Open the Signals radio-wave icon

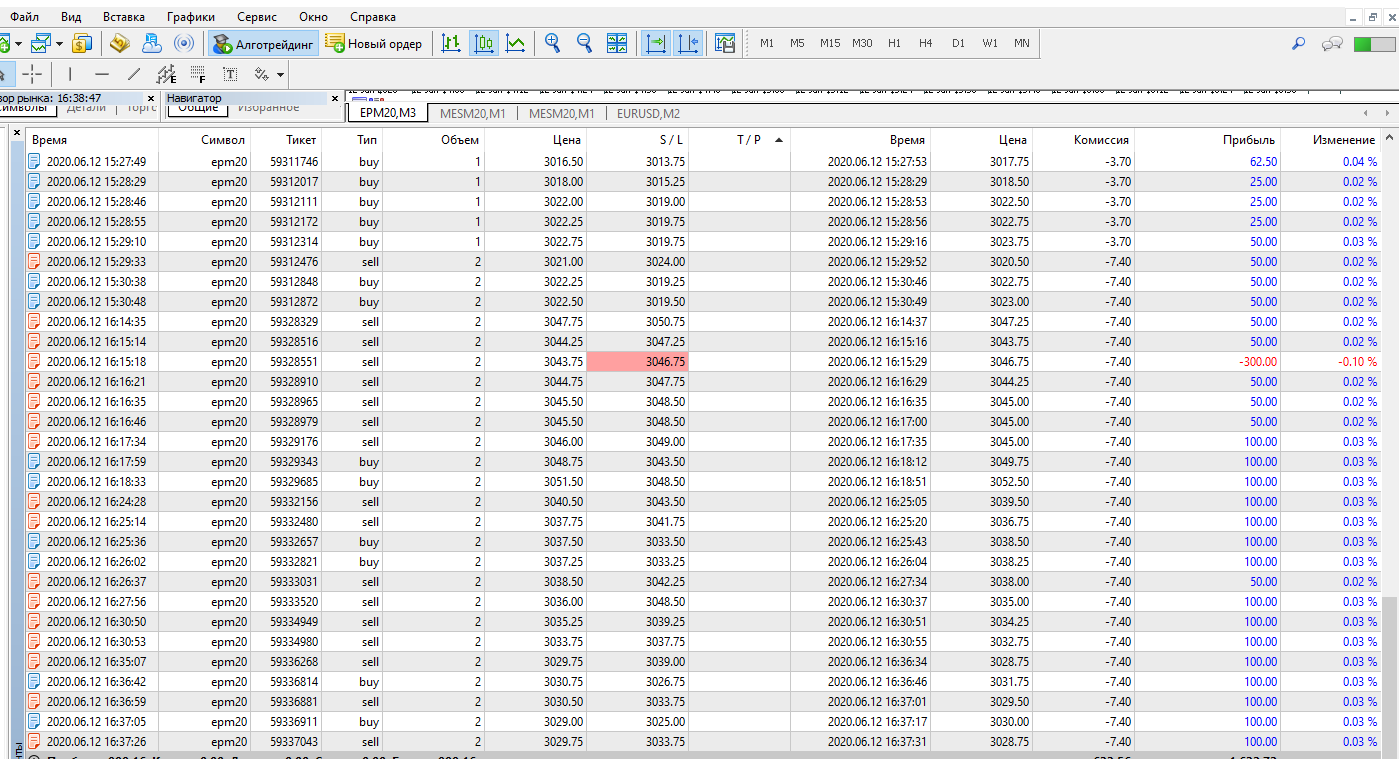click(184, 43)
